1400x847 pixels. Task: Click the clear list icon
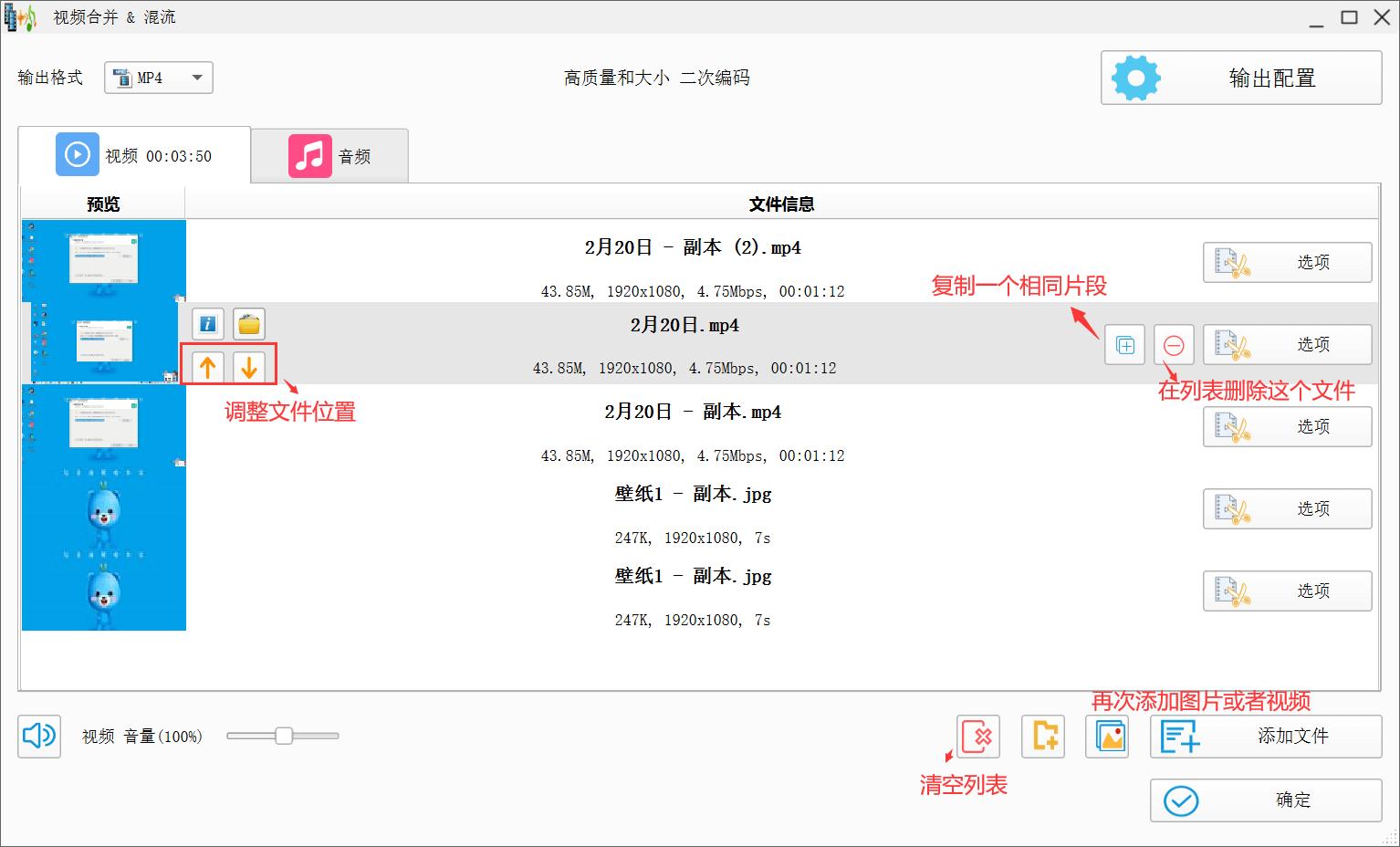point(977,737)
